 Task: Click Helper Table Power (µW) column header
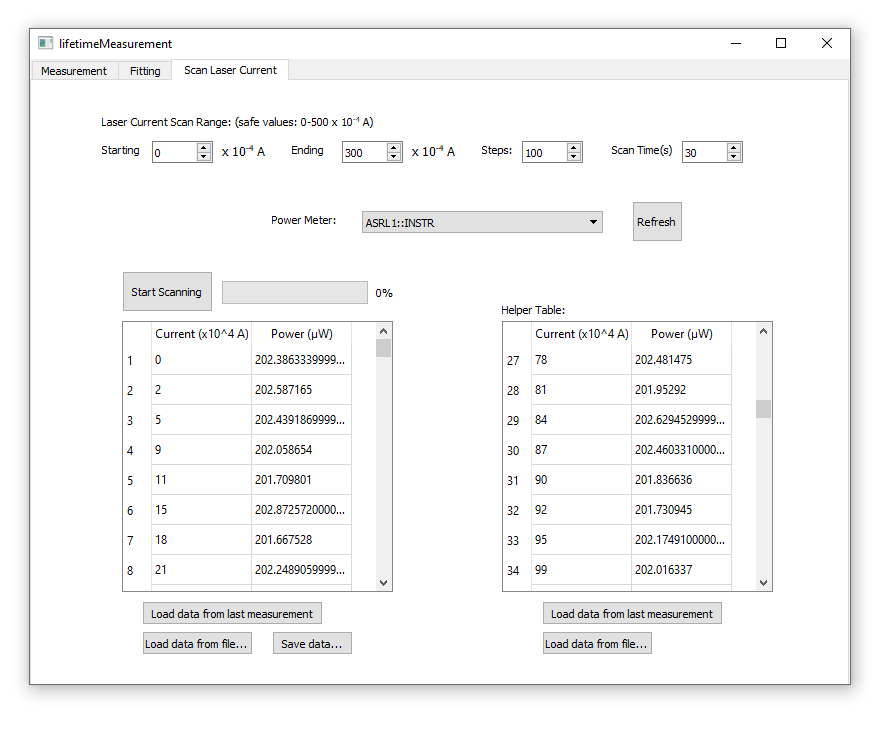click(x=681, y=334)
